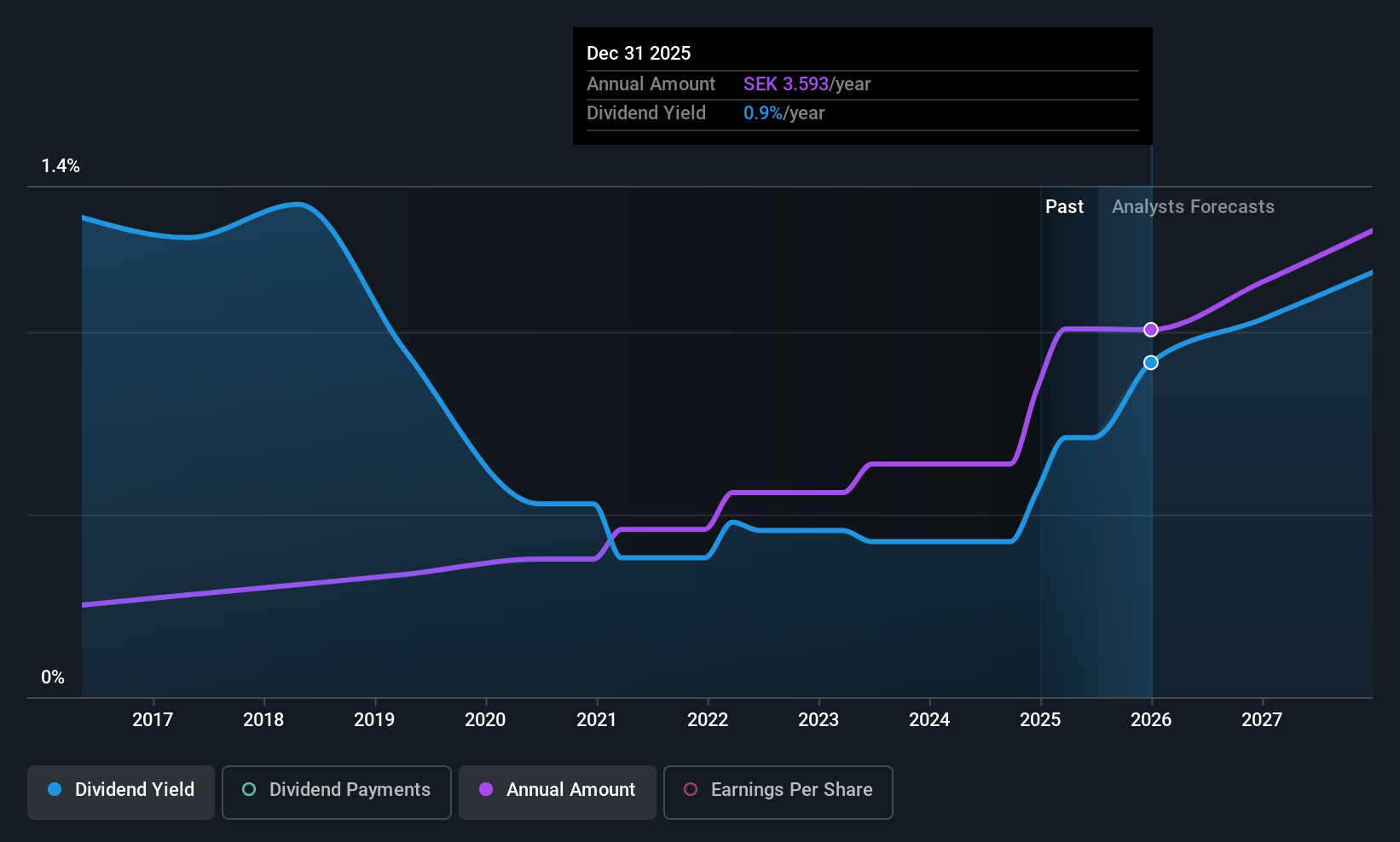Enable the Dividend Payments series
Screen dimensions: 1400x842
pos(337,792)
